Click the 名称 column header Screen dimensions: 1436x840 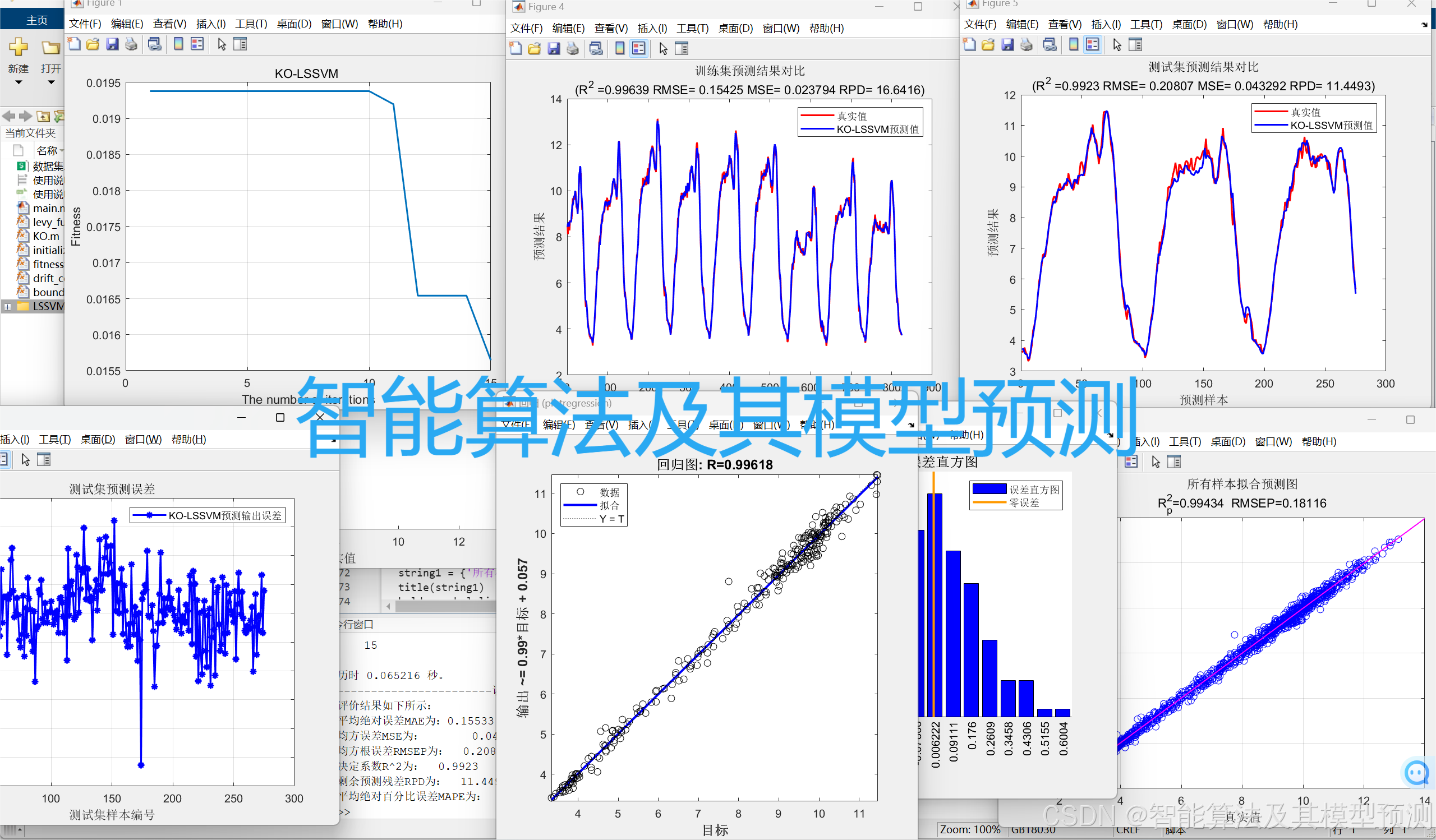point(47,150)
